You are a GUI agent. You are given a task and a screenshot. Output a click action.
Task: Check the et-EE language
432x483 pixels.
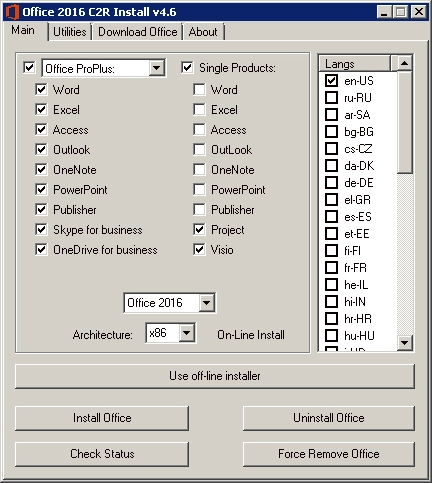[331, 234]
